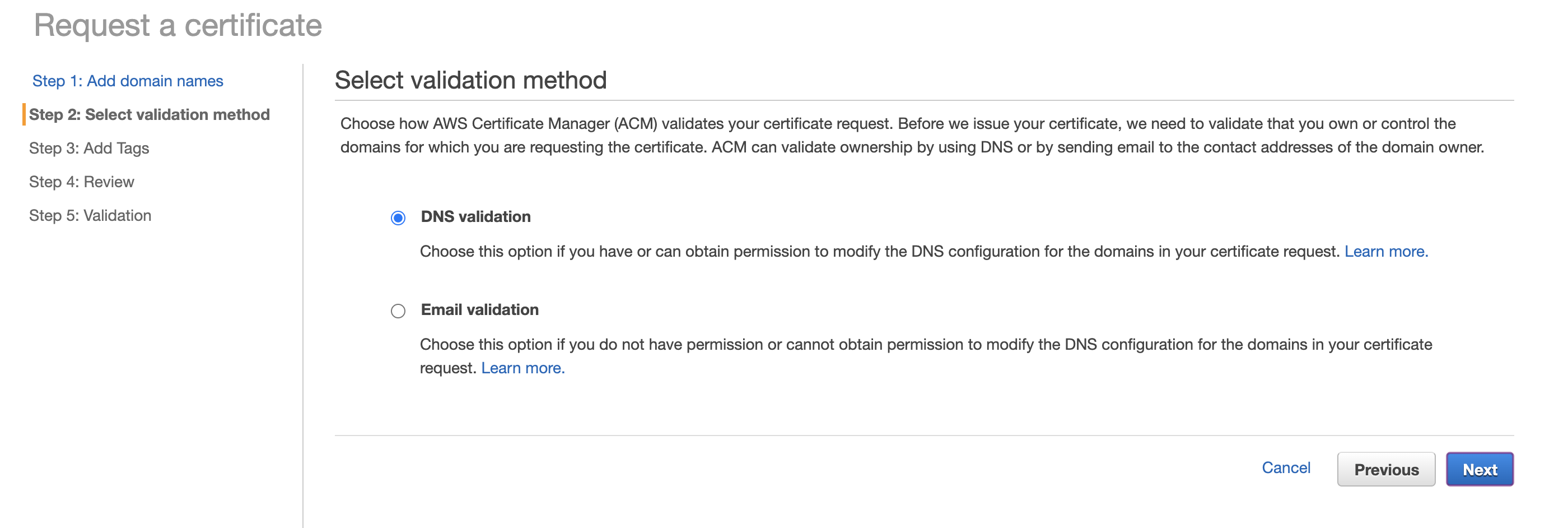Go back to Step 1: Add domain names
1568x528 pixels.
coord(128,81)
